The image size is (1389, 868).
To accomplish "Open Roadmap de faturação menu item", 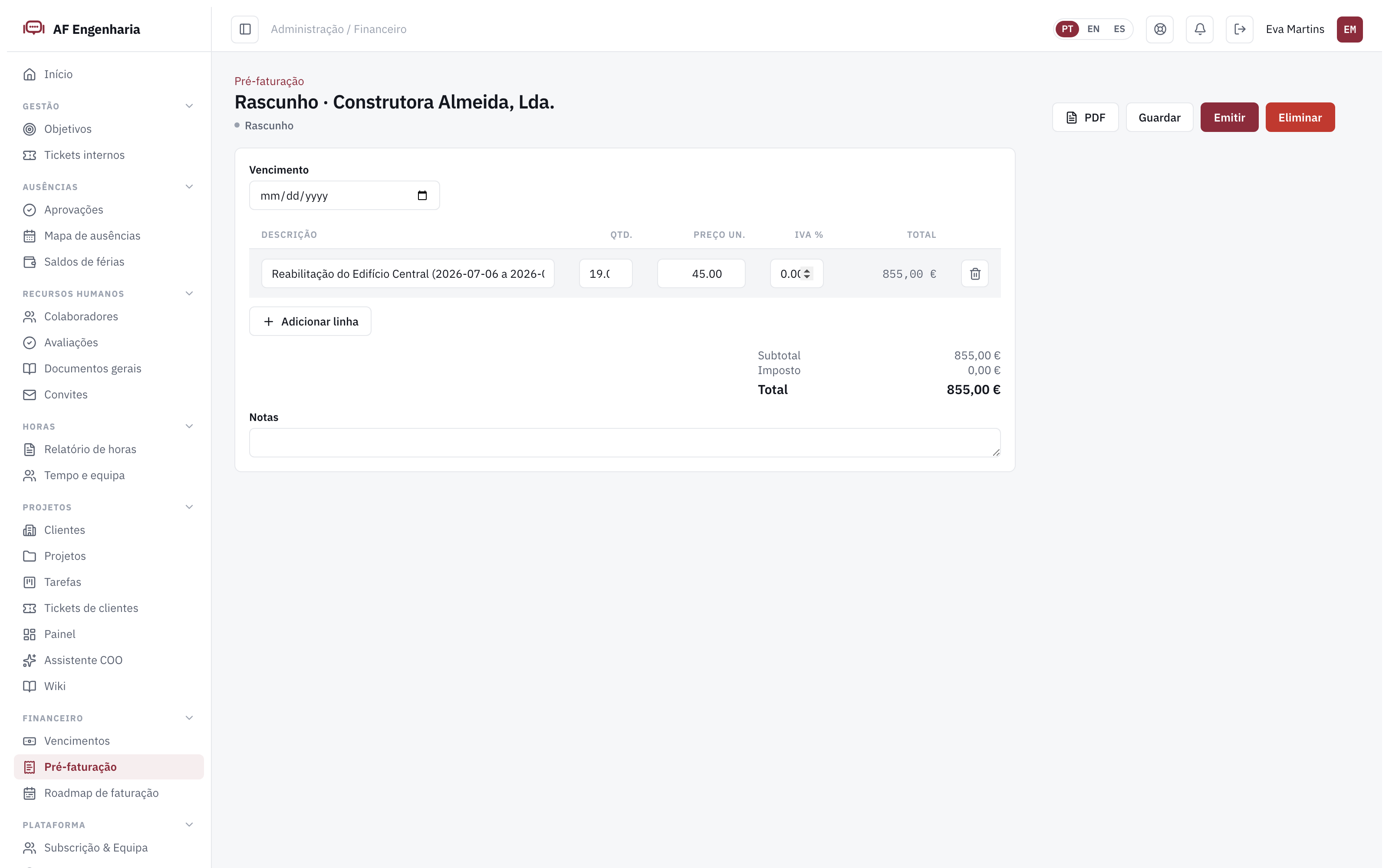I will pyautogui.click(x=101, y=793).
